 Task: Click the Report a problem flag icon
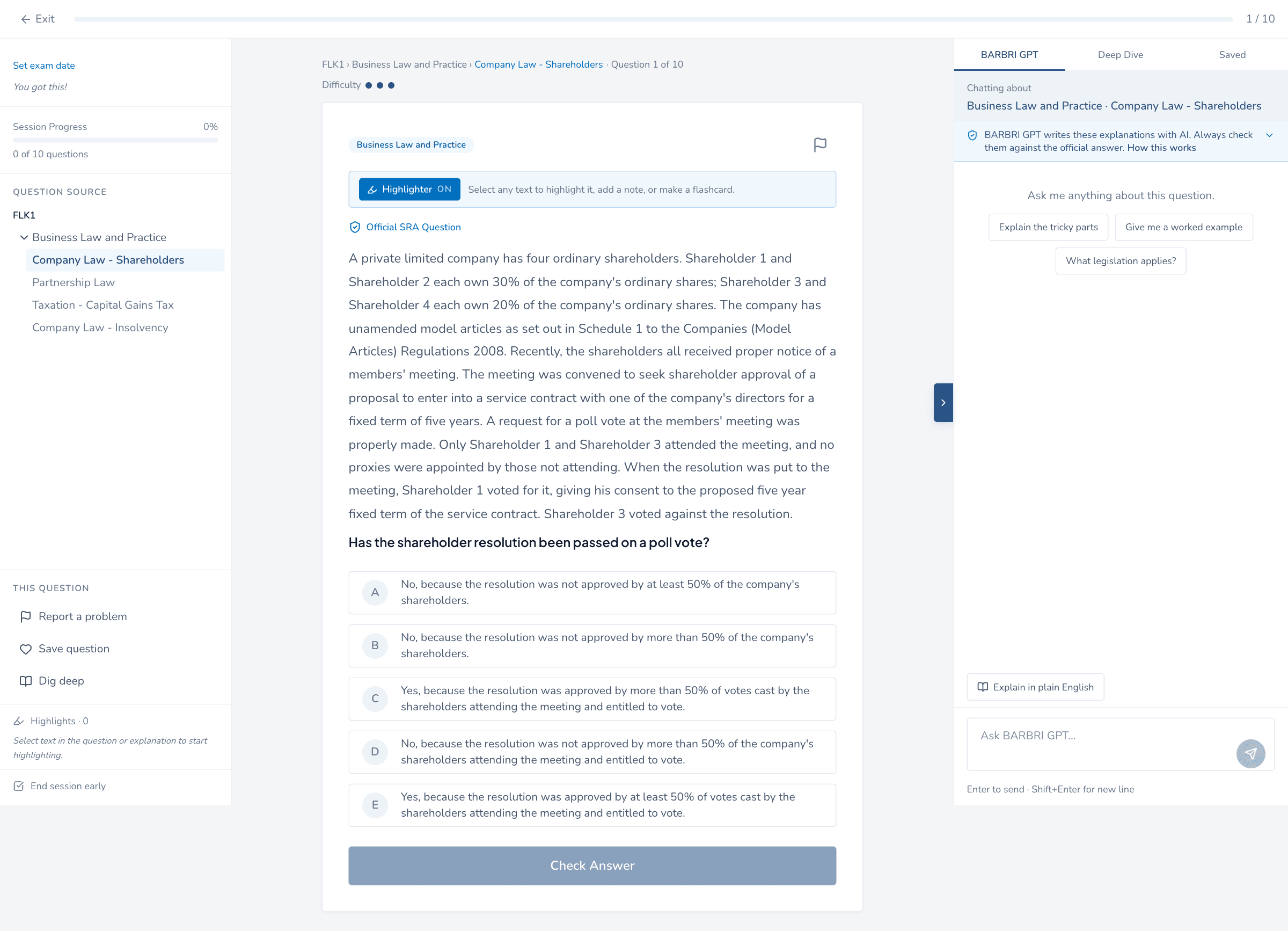(26, 617)
